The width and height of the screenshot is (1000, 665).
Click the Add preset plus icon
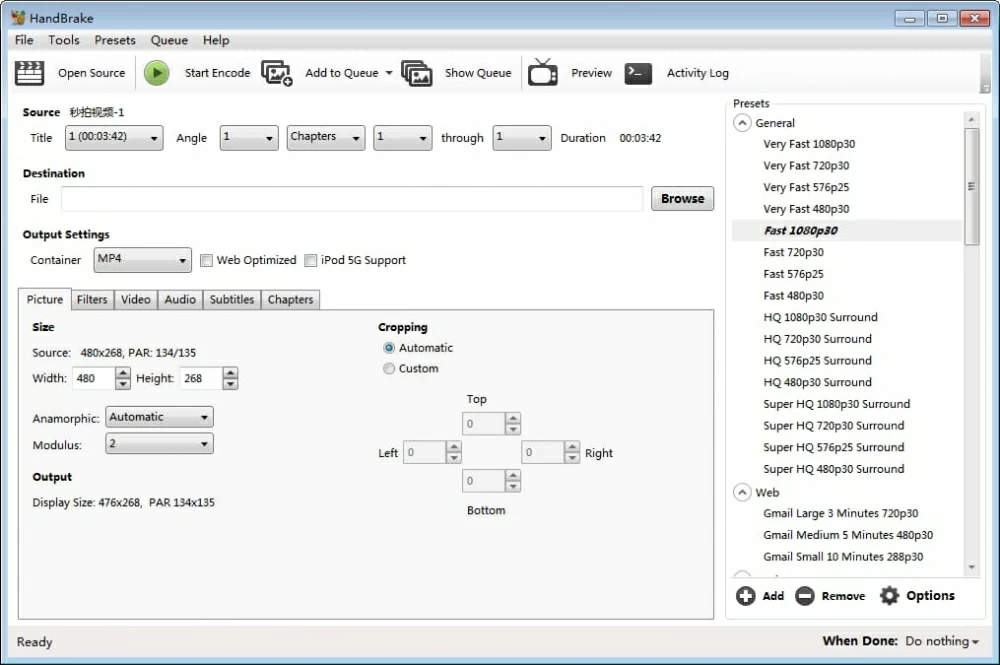(746, 596)
